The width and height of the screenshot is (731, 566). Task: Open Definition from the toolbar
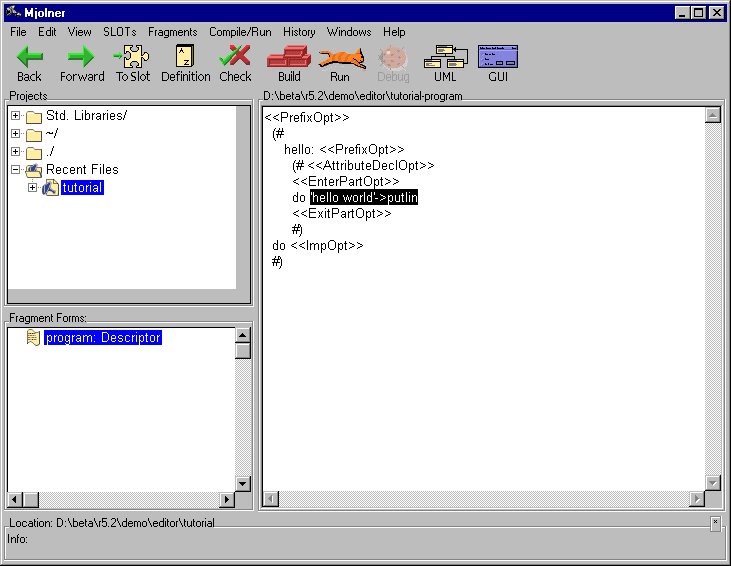(185, 57)
